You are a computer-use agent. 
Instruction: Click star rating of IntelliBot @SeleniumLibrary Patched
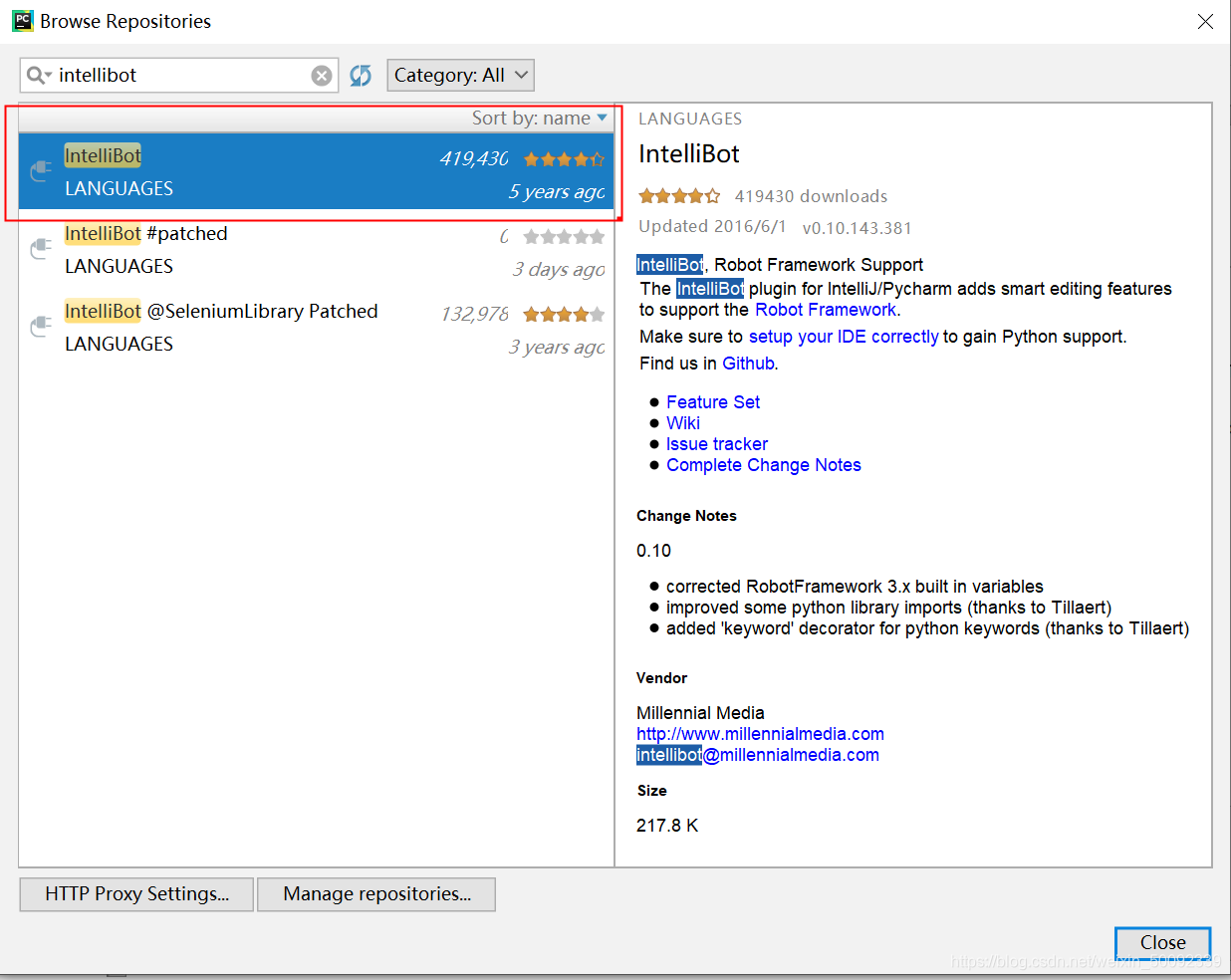(564, 315)
